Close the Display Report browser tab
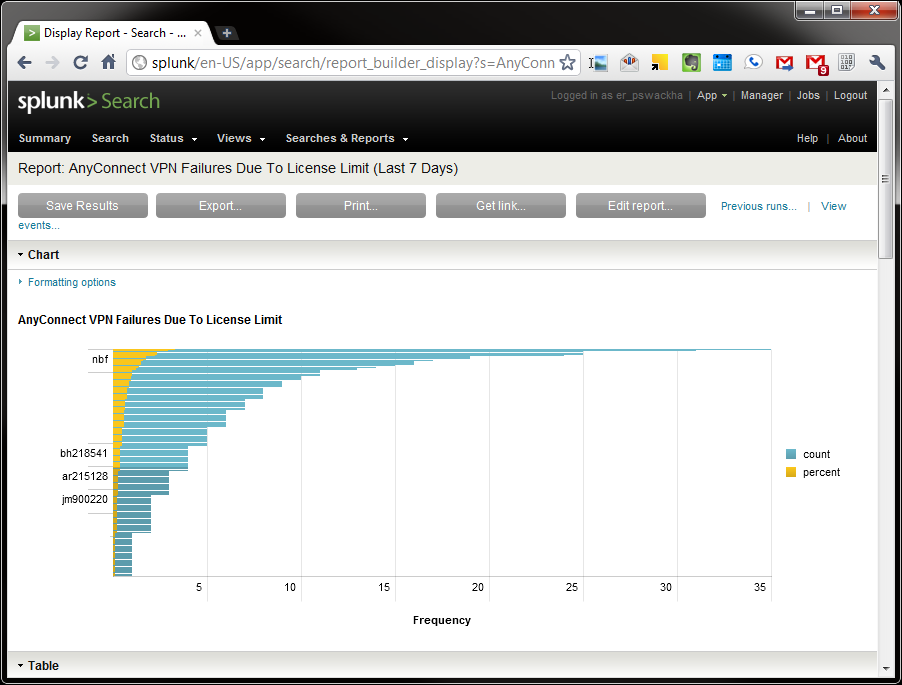Image resolution: width=902 pixels, height=685 pixels. 197,33
